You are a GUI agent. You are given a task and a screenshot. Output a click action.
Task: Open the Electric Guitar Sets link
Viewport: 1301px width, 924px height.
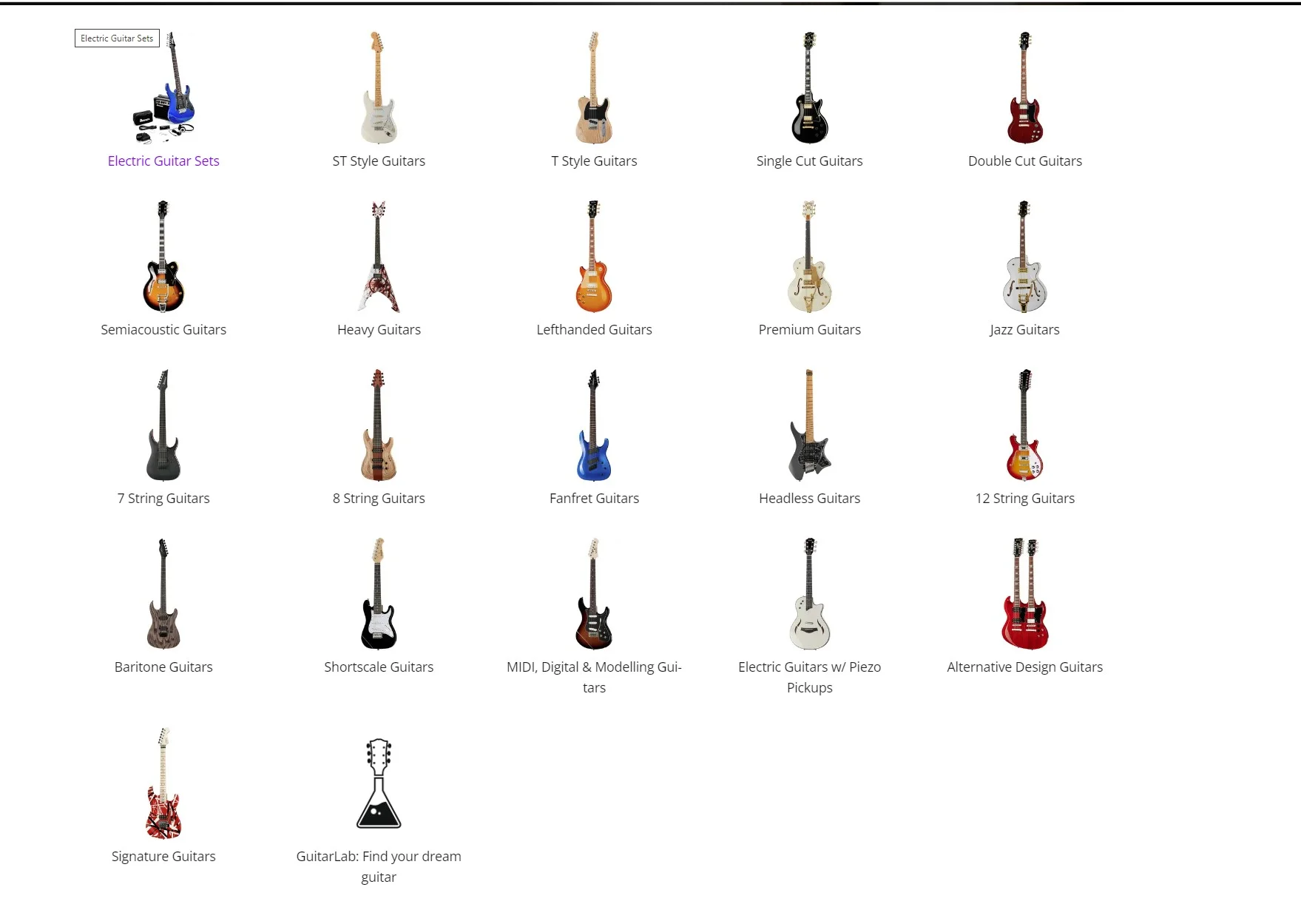pyautogui.click(x=163, y=161)
